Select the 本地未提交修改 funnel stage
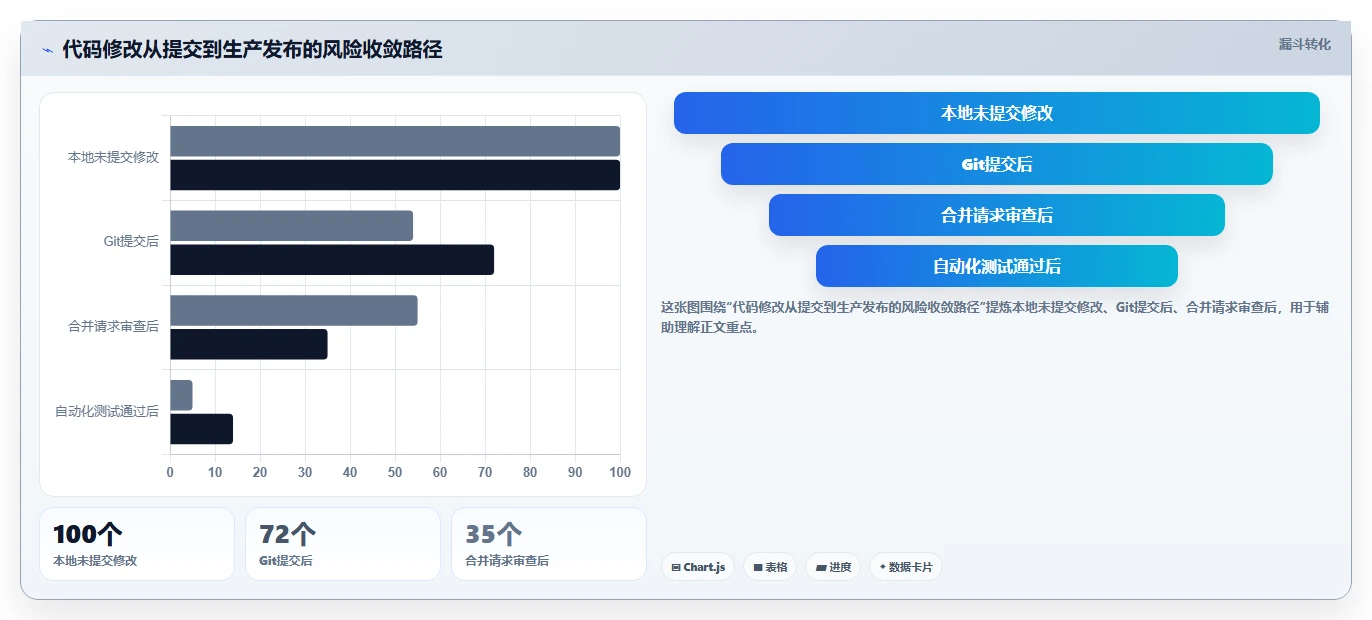 click(x=997, y=113)
